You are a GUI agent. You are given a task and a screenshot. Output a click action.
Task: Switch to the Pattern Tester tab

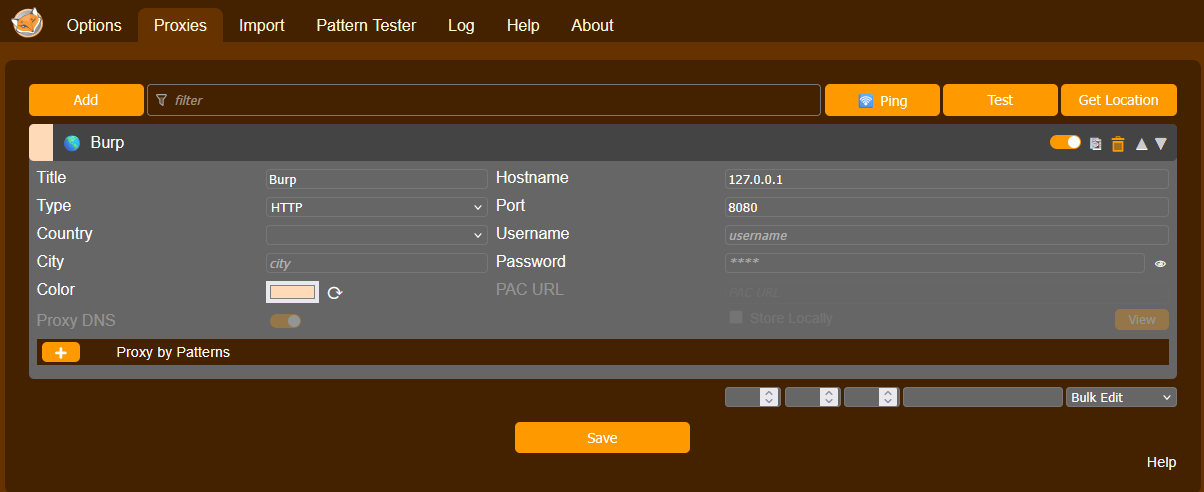click(366, 26)
